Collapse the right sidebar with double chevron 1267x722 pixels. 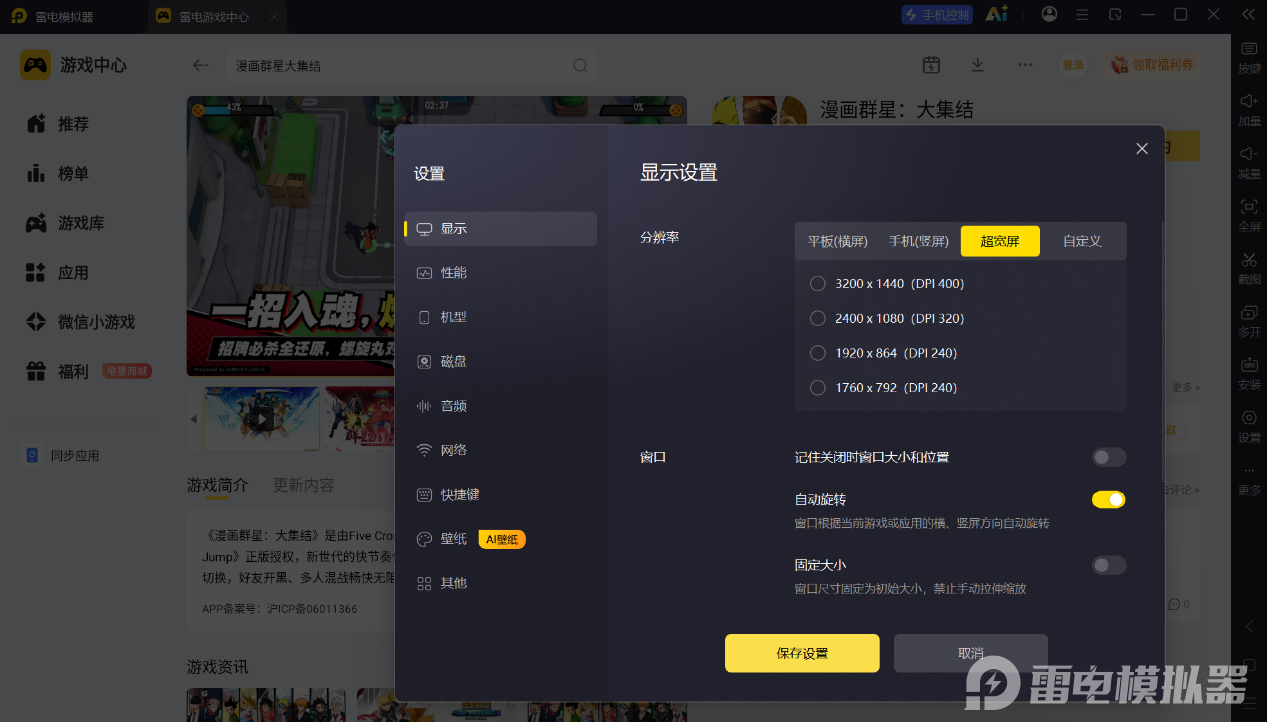[x=1248, y=14]
